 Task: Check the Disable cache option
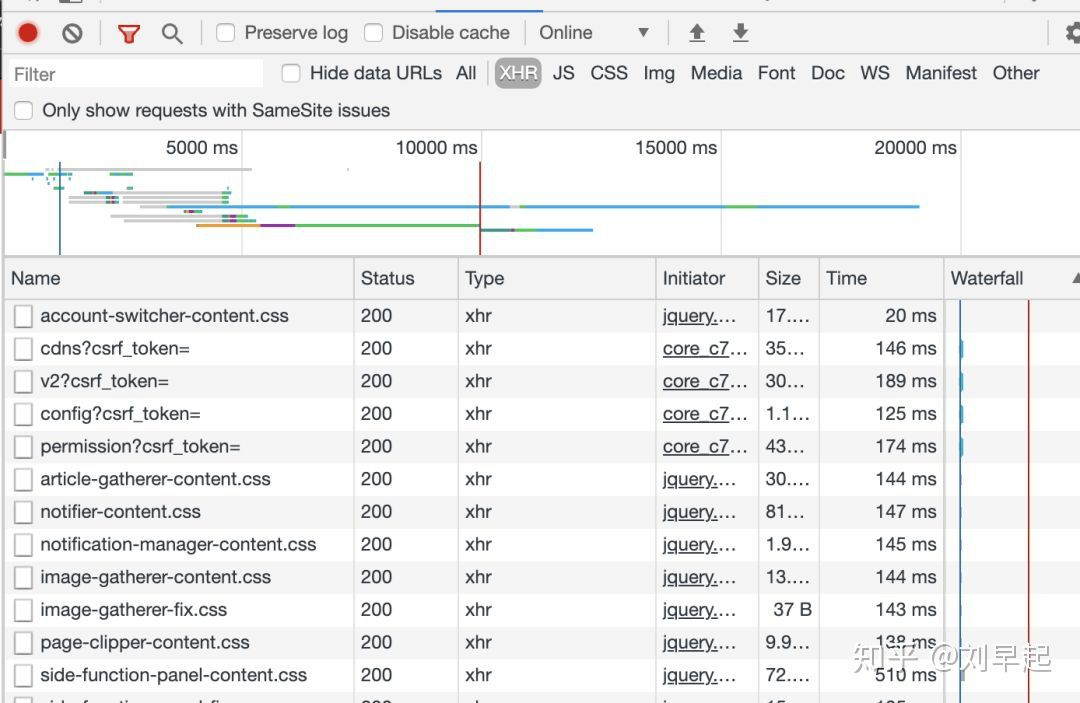pos(374,33)
